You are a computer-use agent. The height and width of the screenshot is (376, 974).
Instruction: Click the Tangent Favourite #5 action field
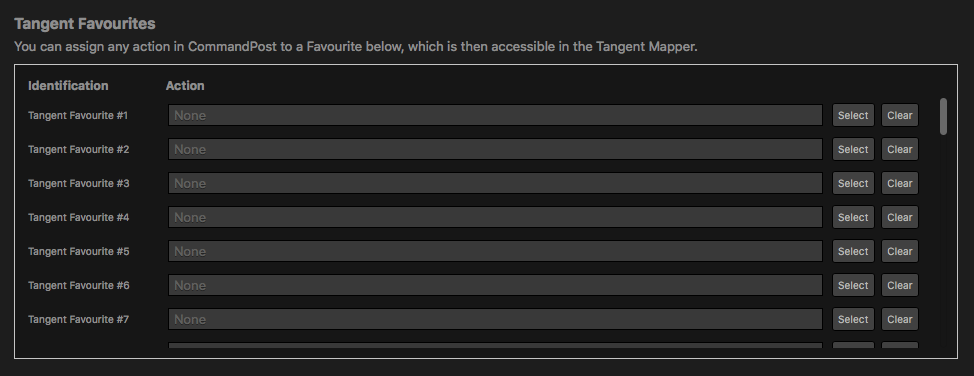click(495, 251)
